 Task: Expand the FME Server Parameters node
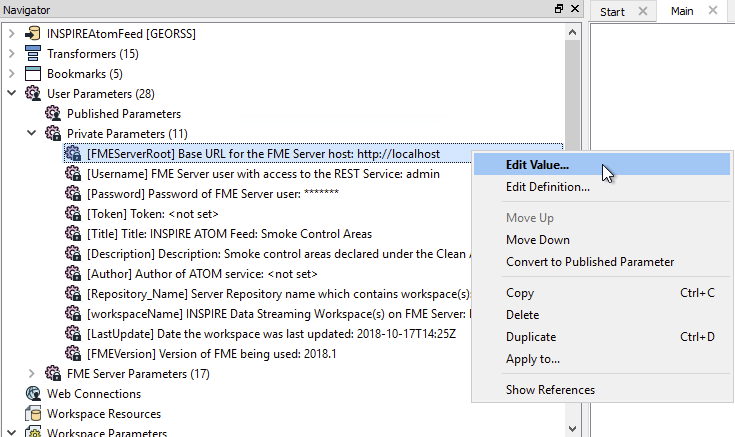tap(31, 374)
